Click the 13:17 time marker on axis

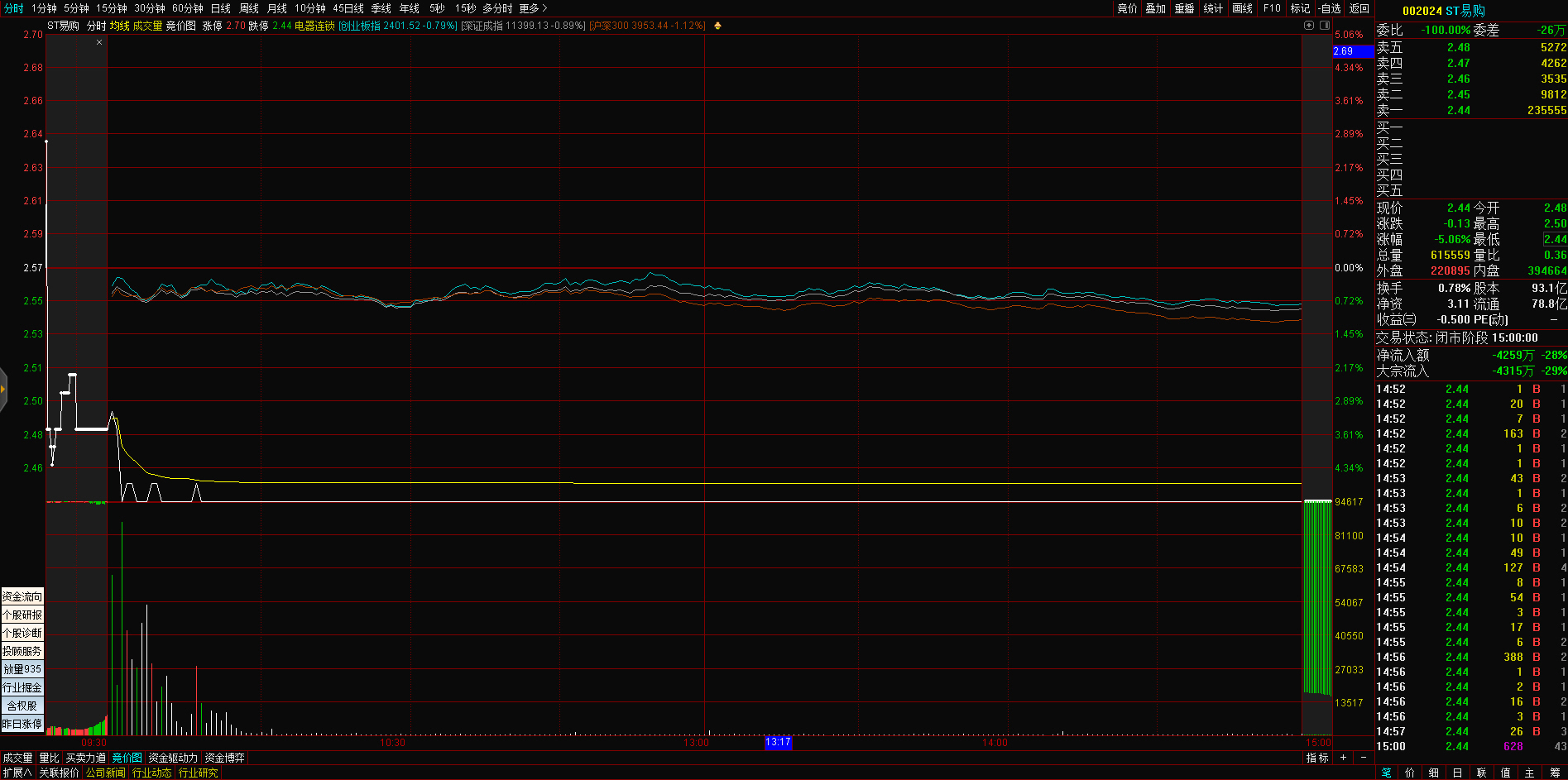pos(778,742)
